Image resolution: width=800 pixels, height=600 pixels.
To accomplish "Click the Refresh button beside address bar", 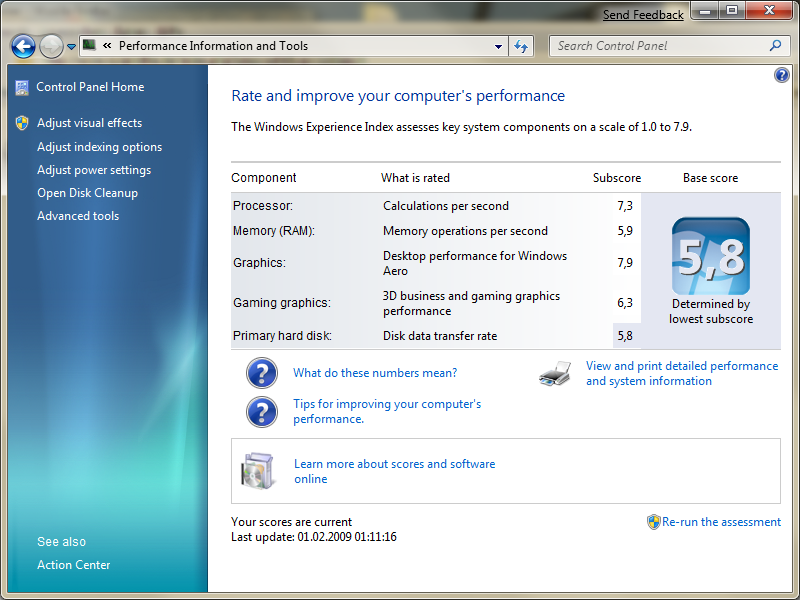I will click(x=521, y=46).
